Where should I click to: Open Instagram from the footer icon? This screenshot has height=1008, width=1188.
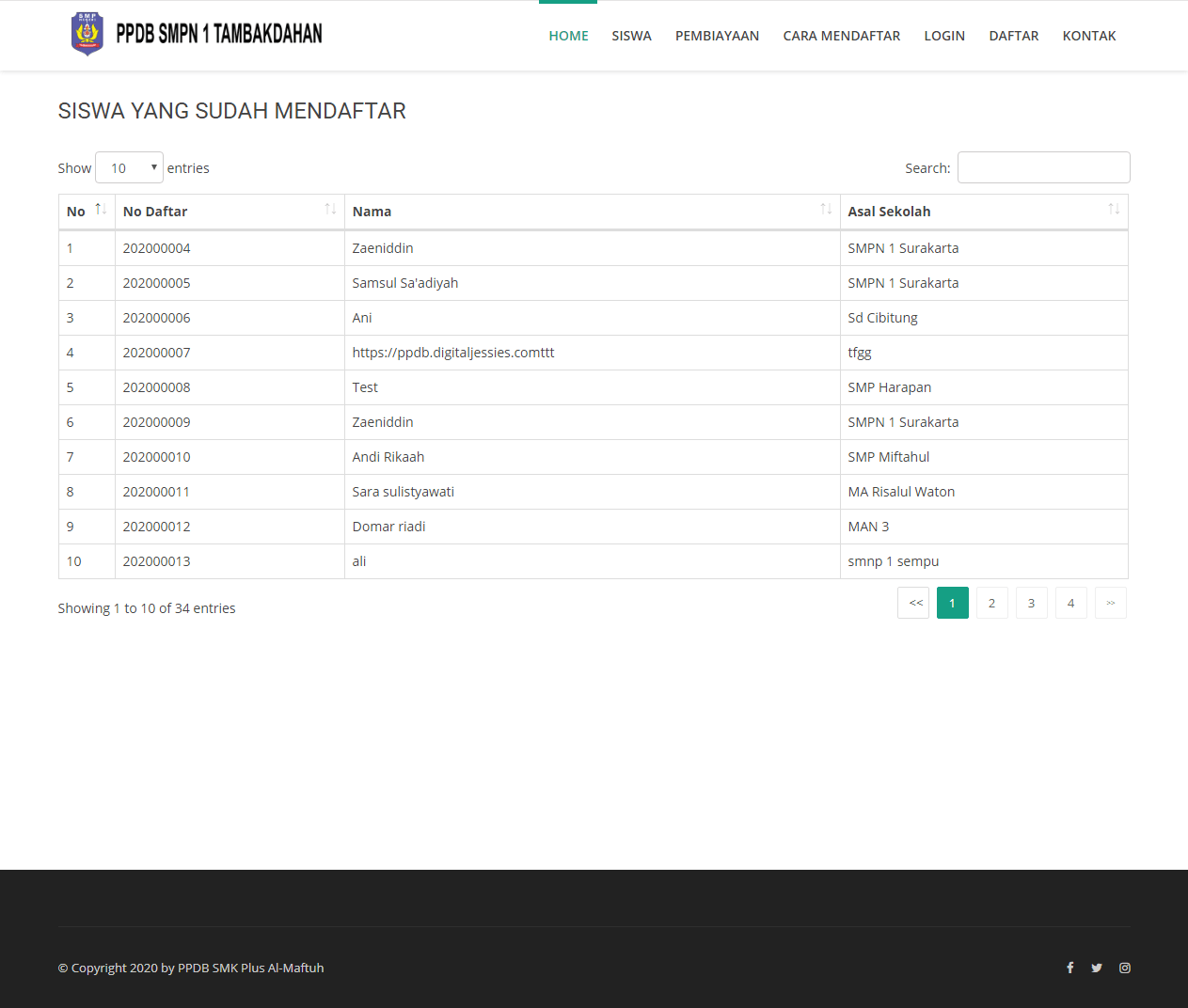(1125, 968)
